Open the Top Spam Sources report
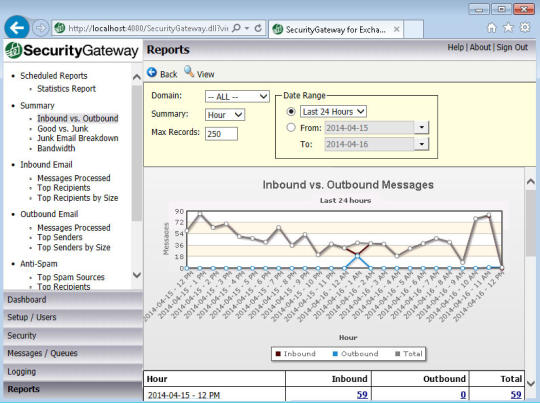The height and width of the screenshot is (403, 540). [x=71, y=277]
